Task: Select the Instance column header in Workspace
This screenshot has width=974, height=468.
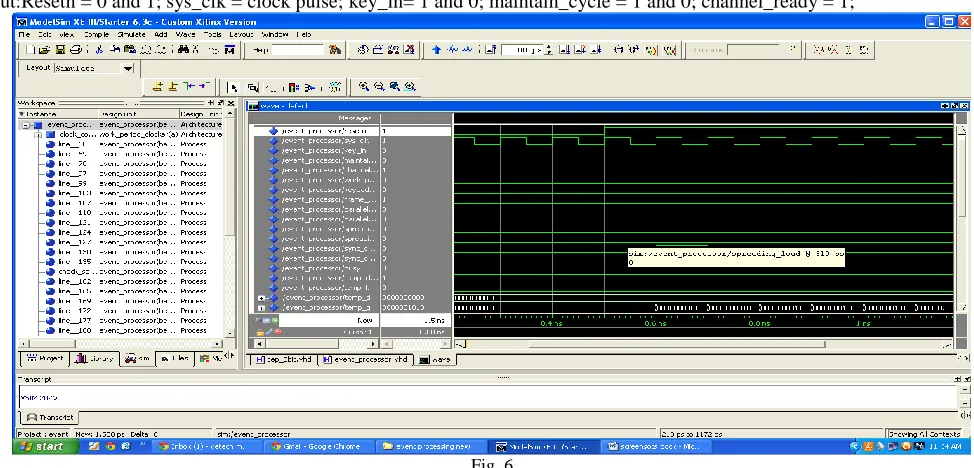Action: 58,114
